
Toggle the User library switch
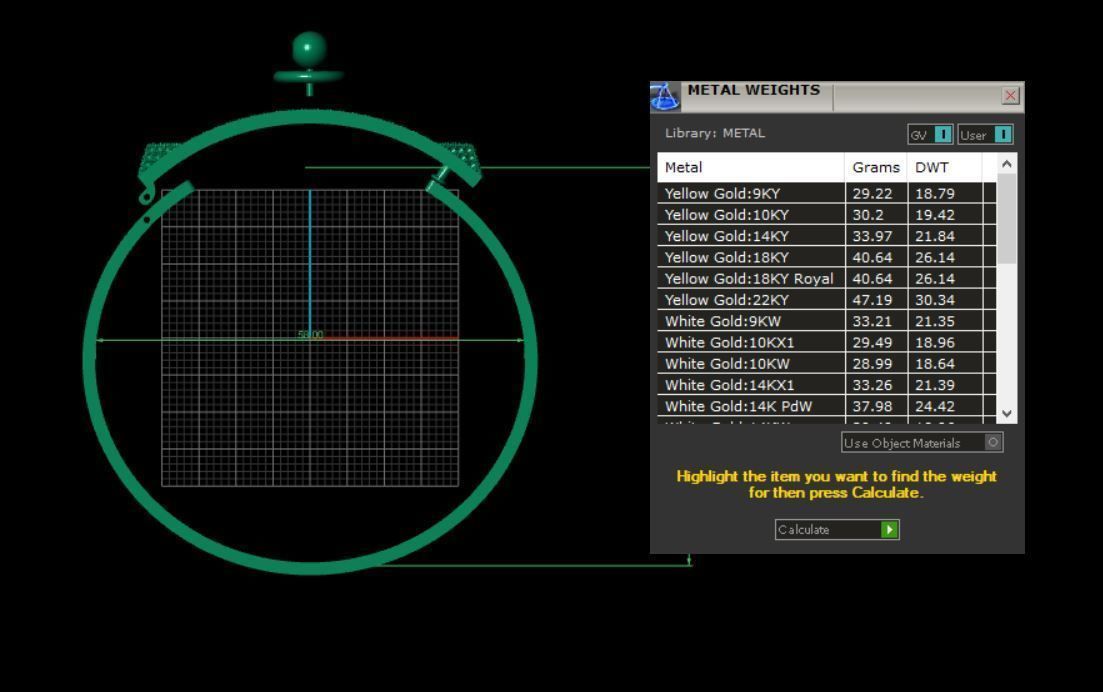click(985, 134)
